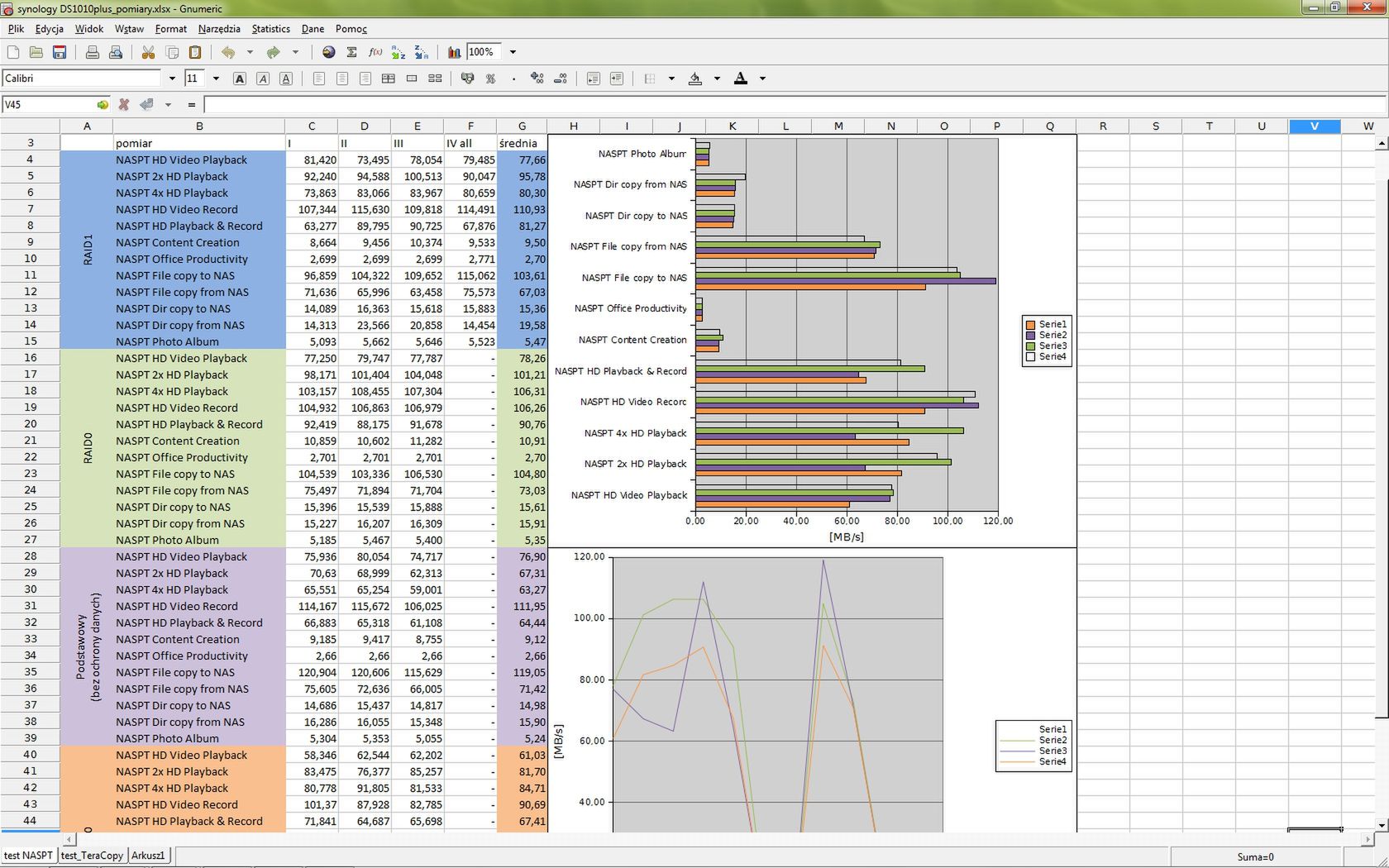Open the Statistics menu

point(270,28)
